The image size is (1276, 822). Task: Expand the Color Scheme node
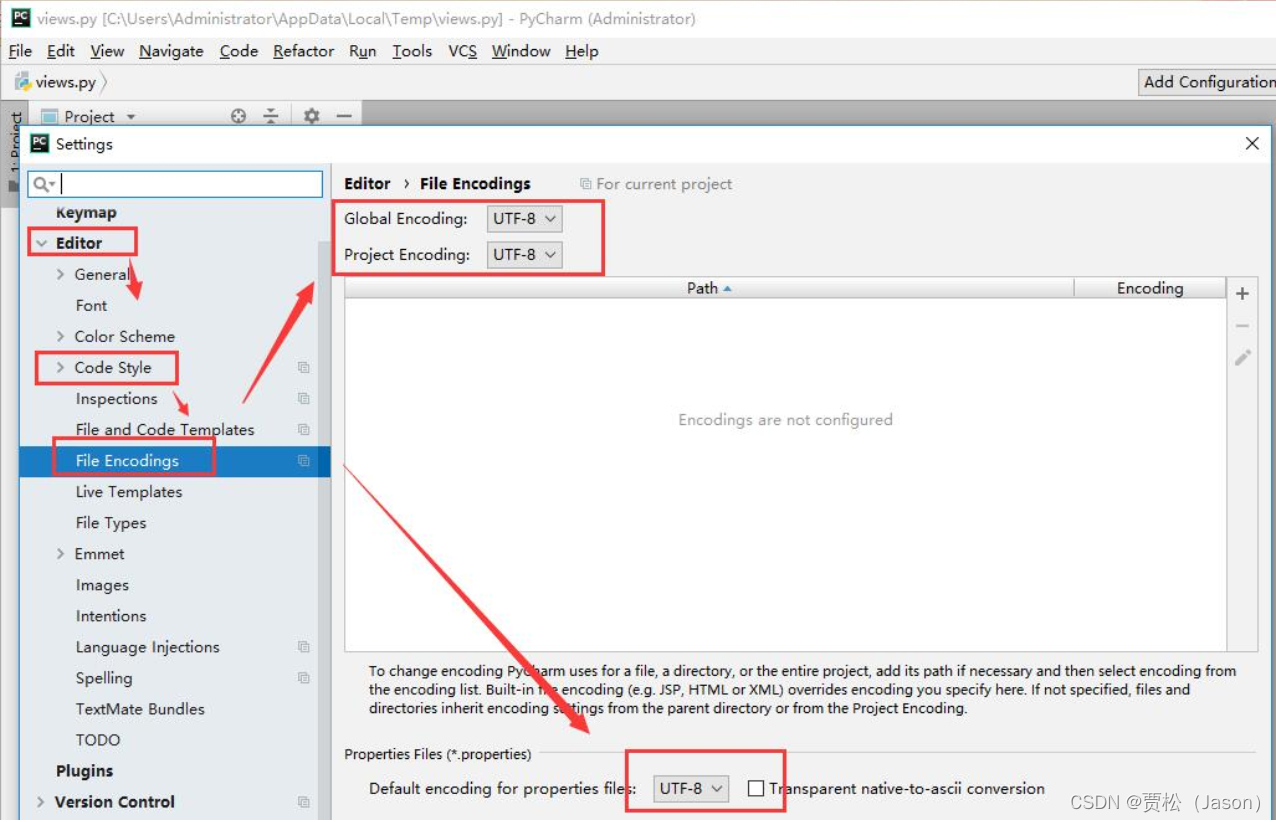[61, 336]
